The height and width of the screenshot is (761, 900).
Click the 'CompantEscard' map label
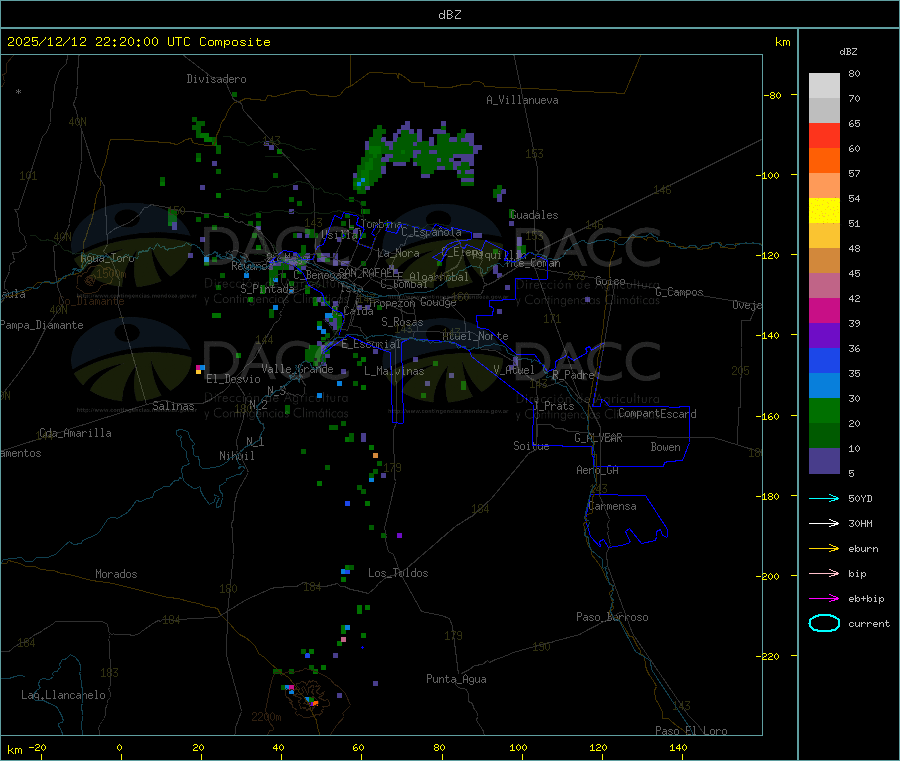coord(657,413)
